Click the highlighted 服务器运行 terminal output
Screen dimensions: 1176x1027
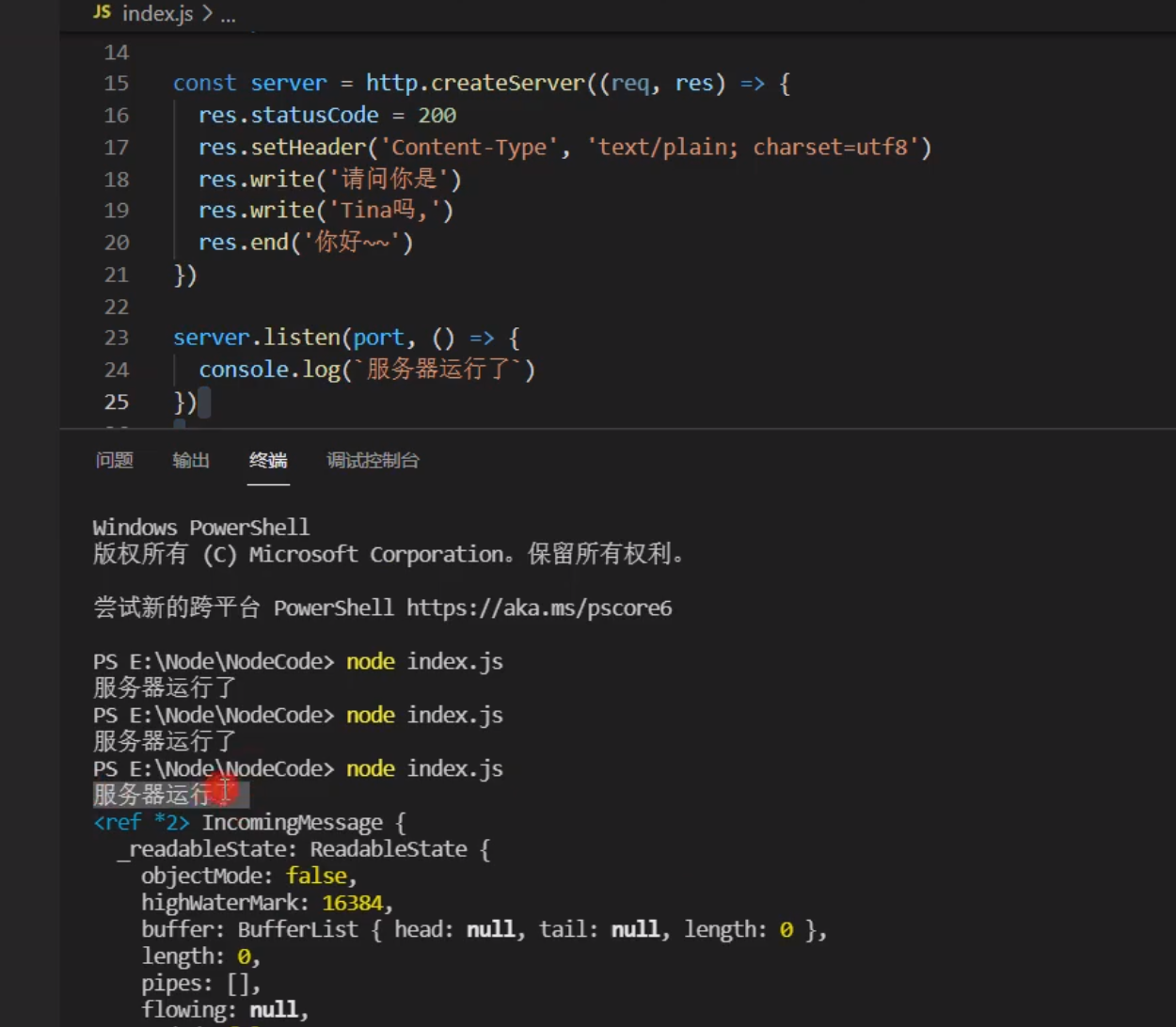(170, 795)
